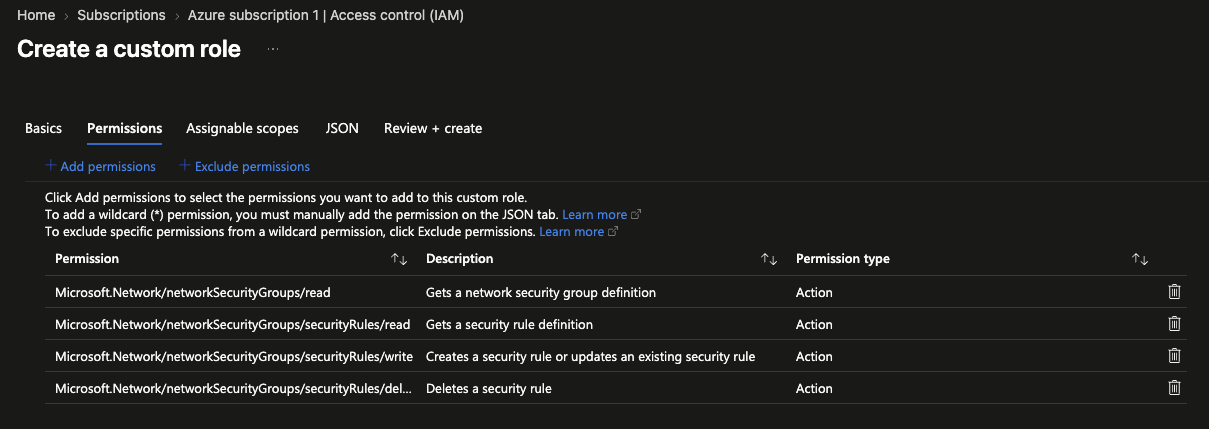Click 'Gets a security rule definition' description

(x=510, y=324)
